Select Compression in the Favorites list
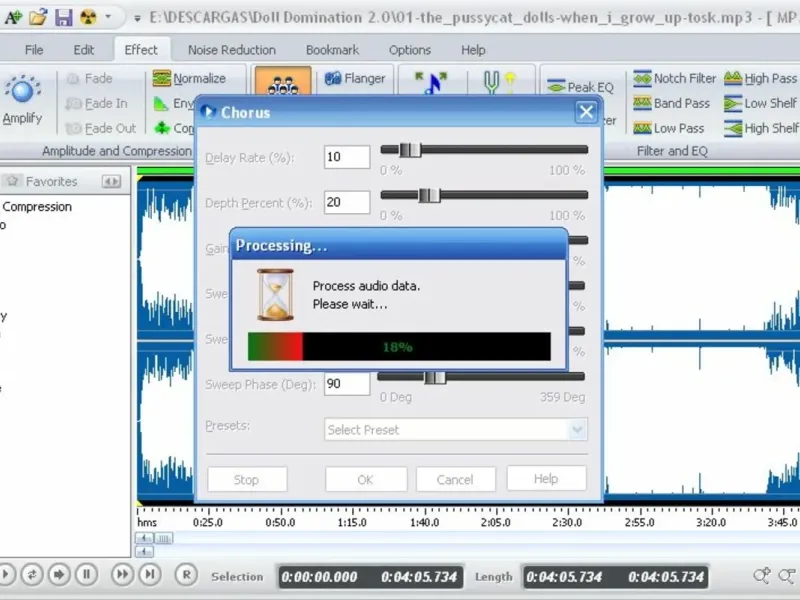Screen dimensions: 800x600 pos(37,207)
